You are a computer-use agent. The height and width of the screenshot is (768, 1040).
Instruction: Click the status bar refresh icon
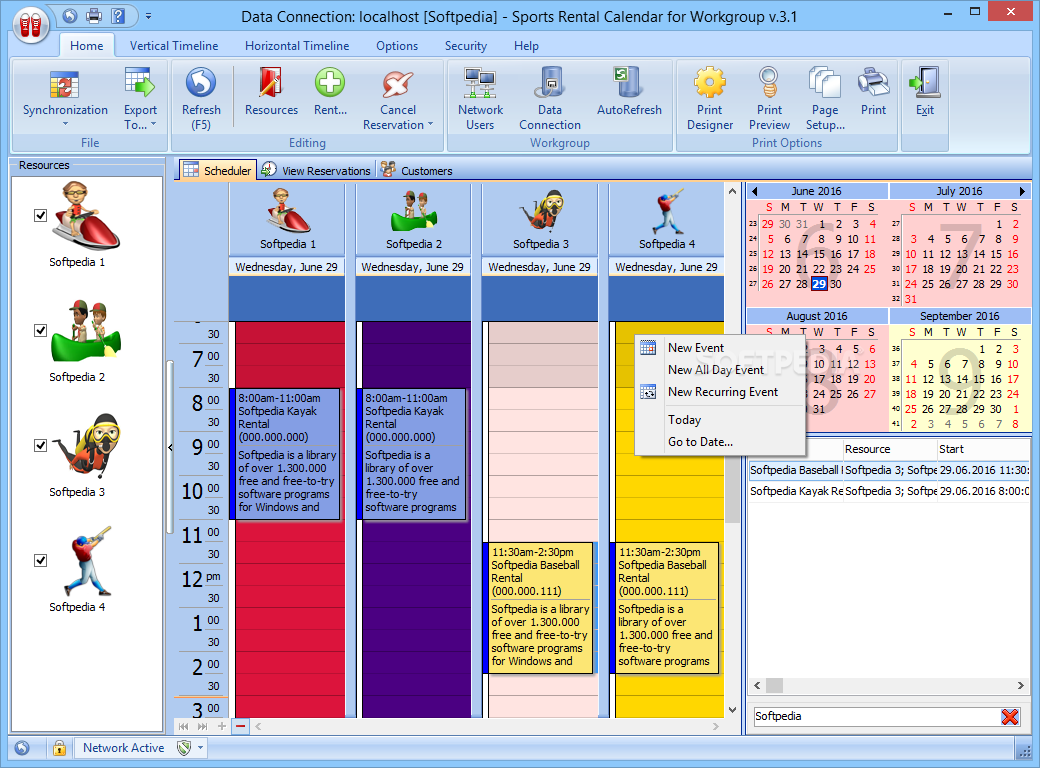pos(23,748)
